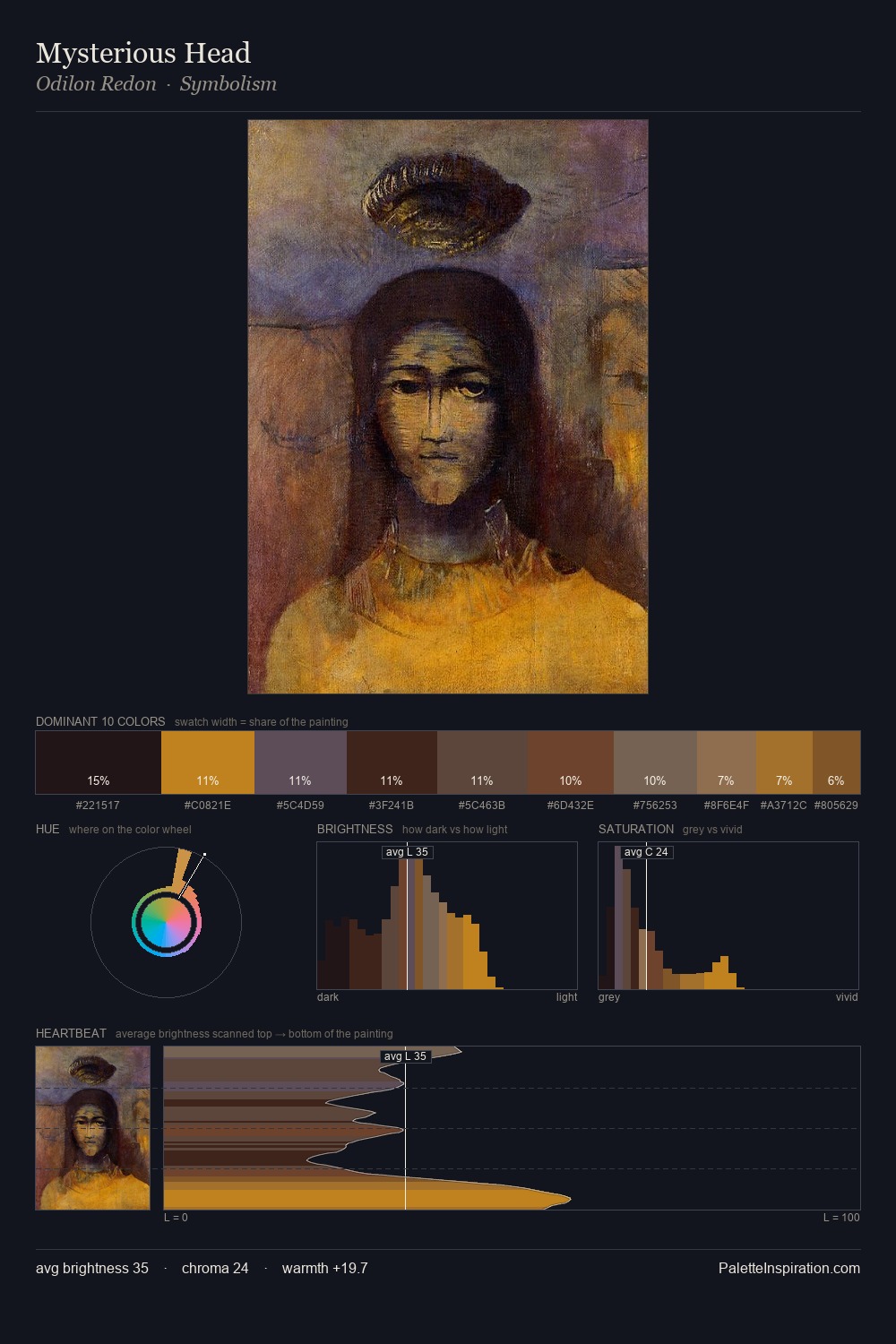The width and height of the screenshot is (896, 1344).
Task: Click the hex code text #6D432E
Action: point(571,806)
